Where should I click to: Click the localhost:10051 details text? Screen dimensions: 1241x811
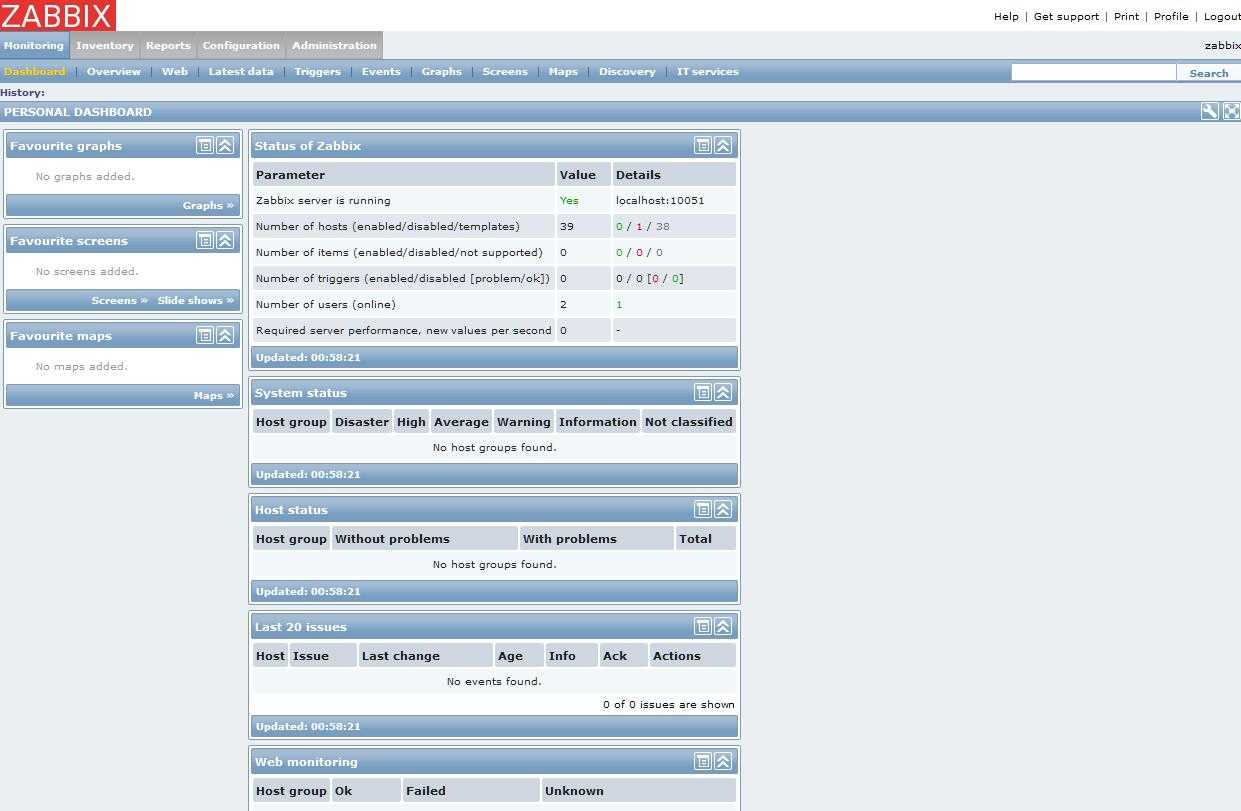pos(660,200)
